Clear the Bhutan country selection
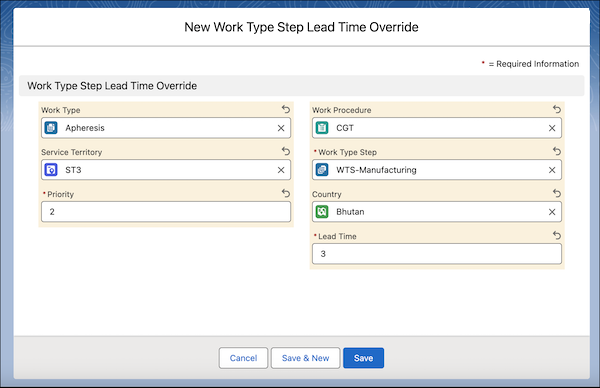The image size is (600, 388). coord(552,212)
